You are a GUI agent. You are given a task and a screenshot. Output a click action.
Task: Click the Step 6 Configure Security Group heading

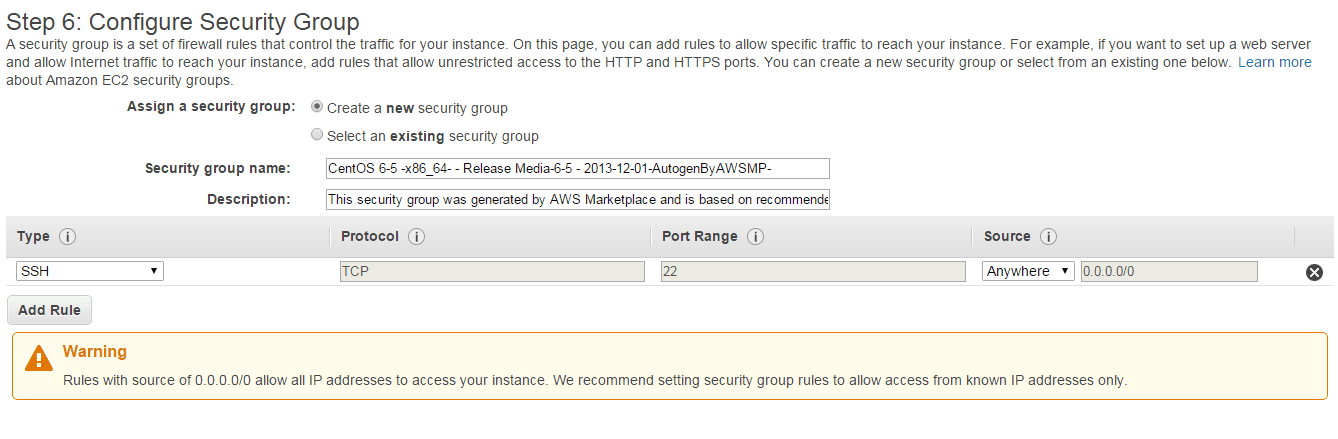183,21
